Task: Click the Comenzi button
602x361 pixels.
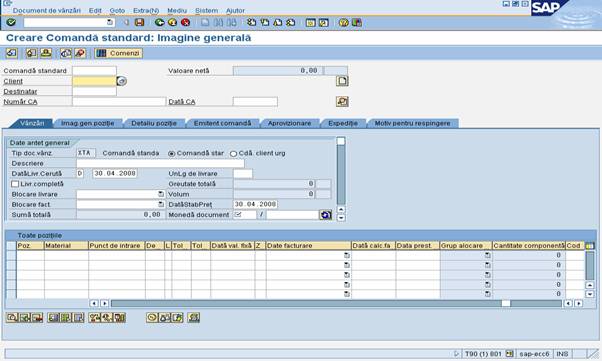Action: coord(119,53)
